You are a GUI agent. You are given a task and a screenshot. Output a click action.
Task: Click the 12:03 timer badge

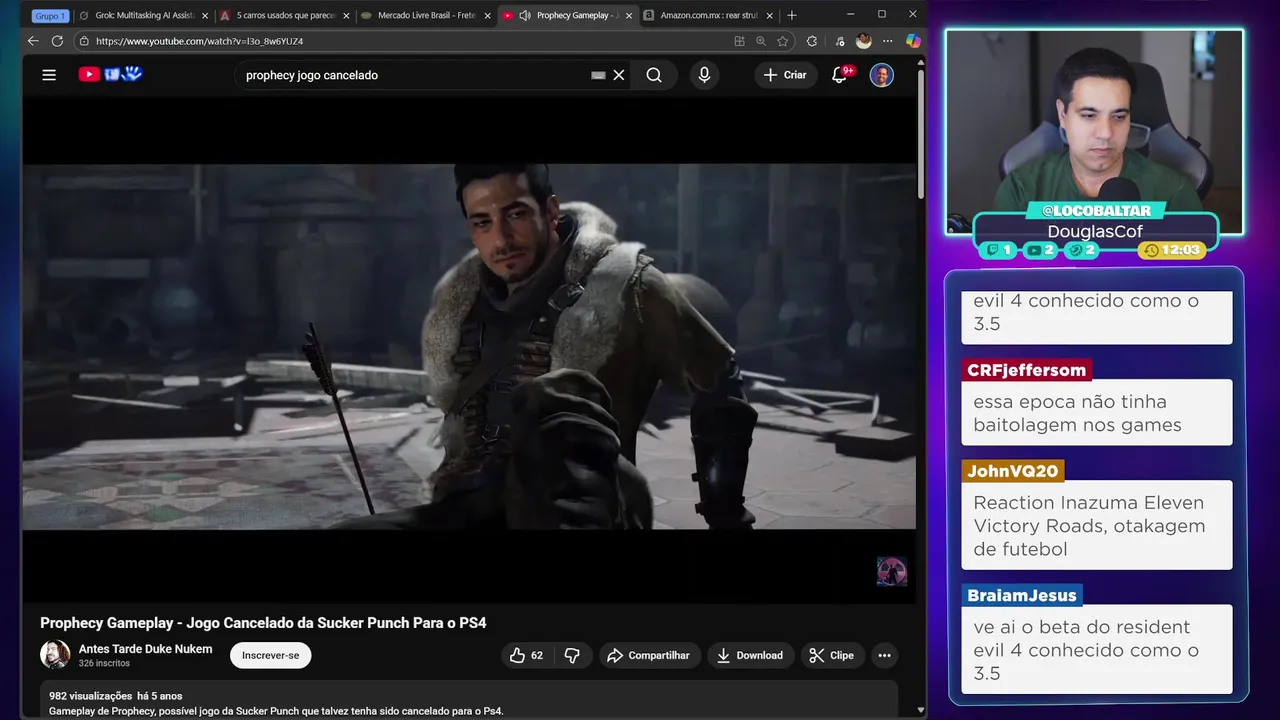tap(1172, 250)
